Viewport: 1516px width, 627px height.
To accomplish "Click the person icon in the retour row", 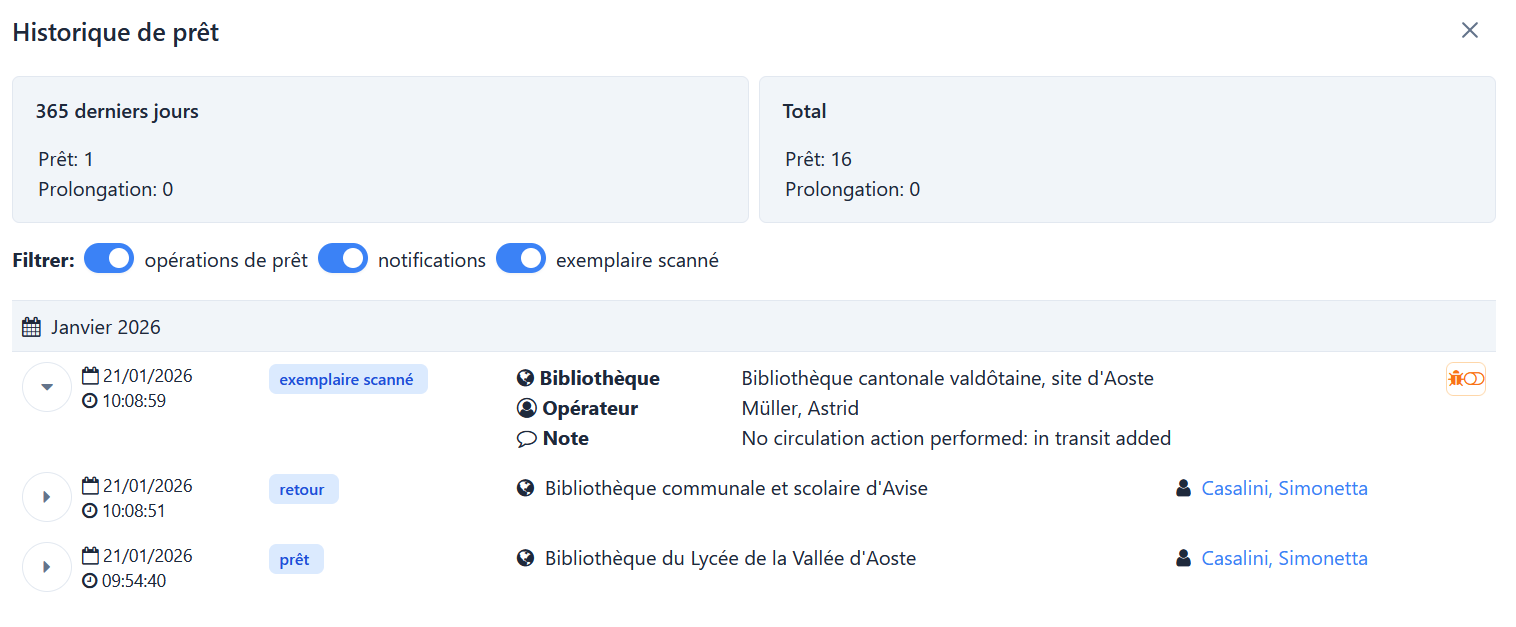I will 1184,489.
